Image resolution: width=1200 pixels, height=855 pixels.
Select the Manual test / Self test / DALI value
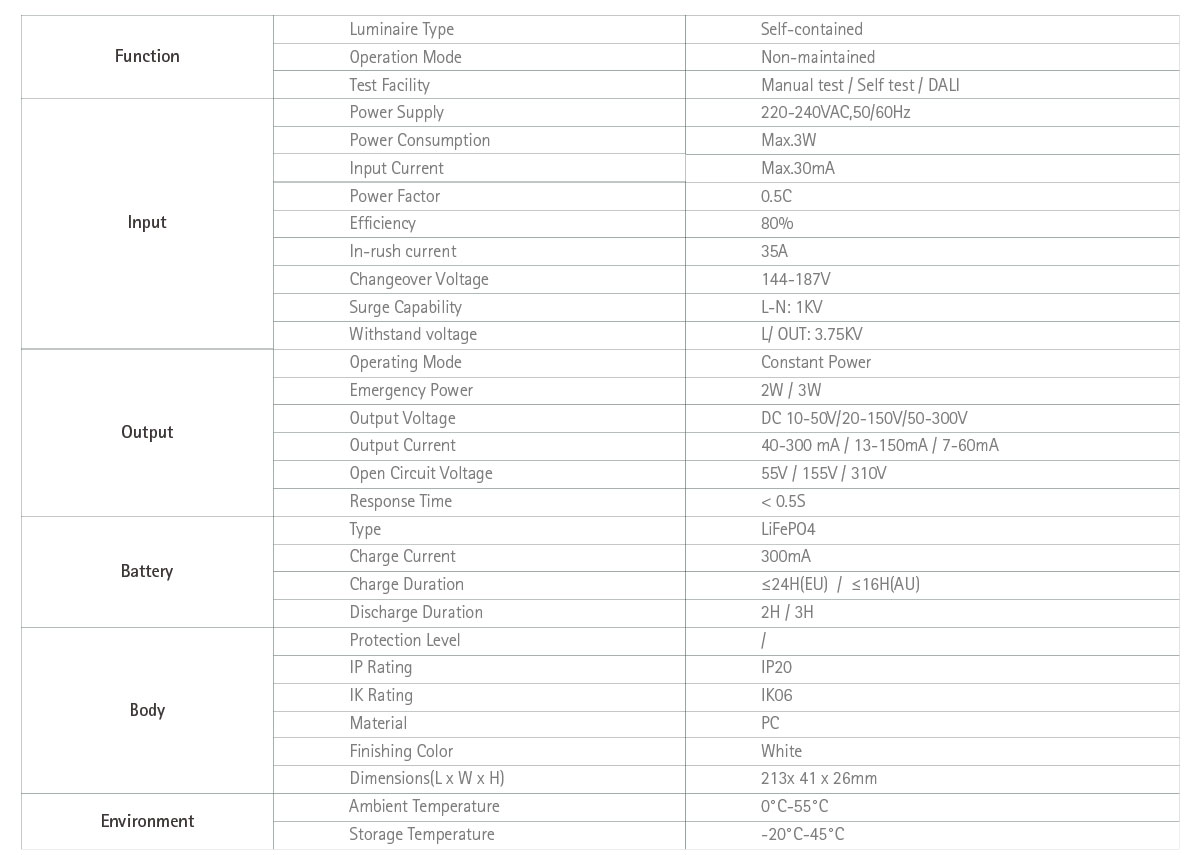(859, 85)
